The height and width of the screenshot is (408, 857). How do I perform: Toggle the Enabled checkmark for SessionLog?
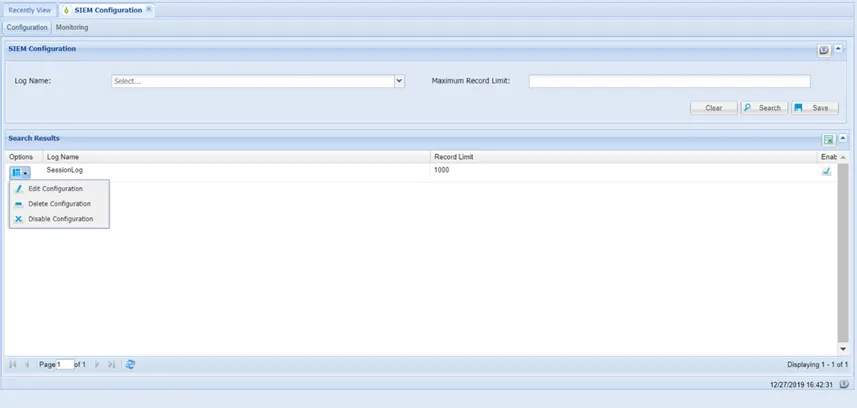tap(826, 171)
